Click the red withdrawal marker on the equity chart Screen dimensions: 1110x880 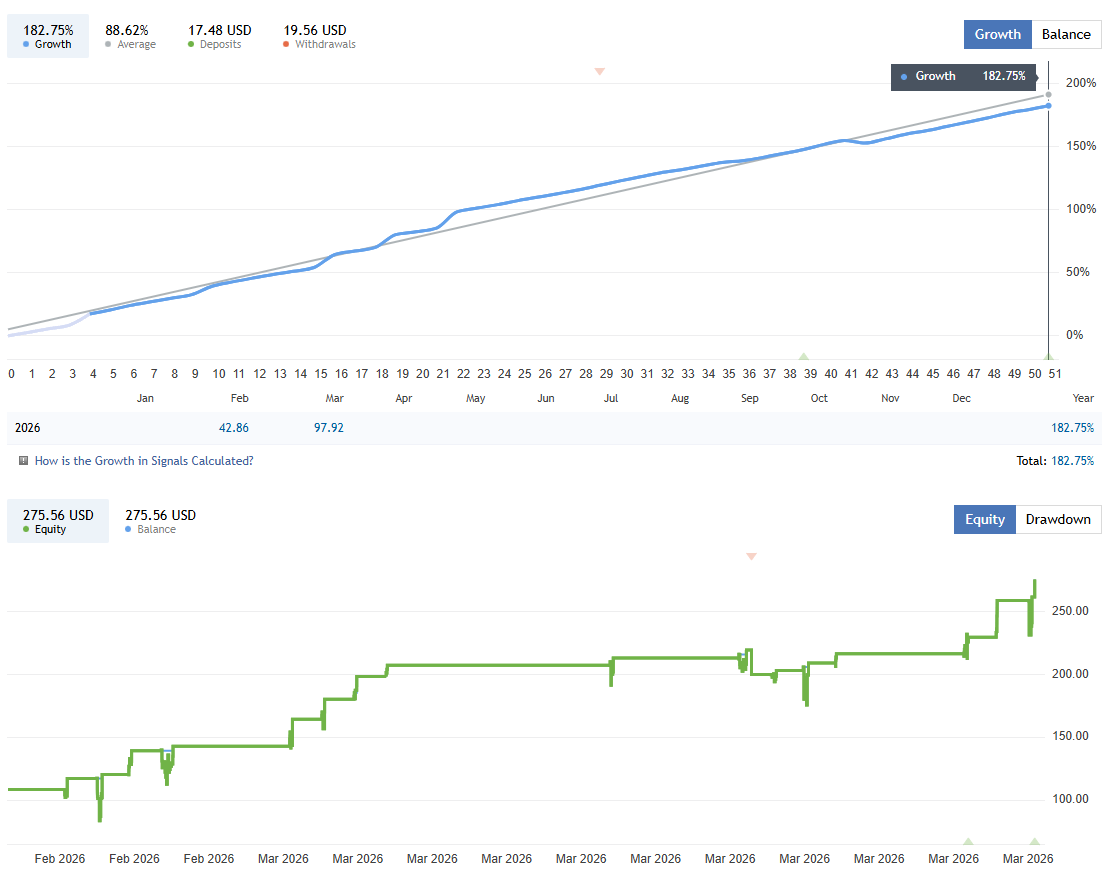pyautogui.click(x=751, y=556)
